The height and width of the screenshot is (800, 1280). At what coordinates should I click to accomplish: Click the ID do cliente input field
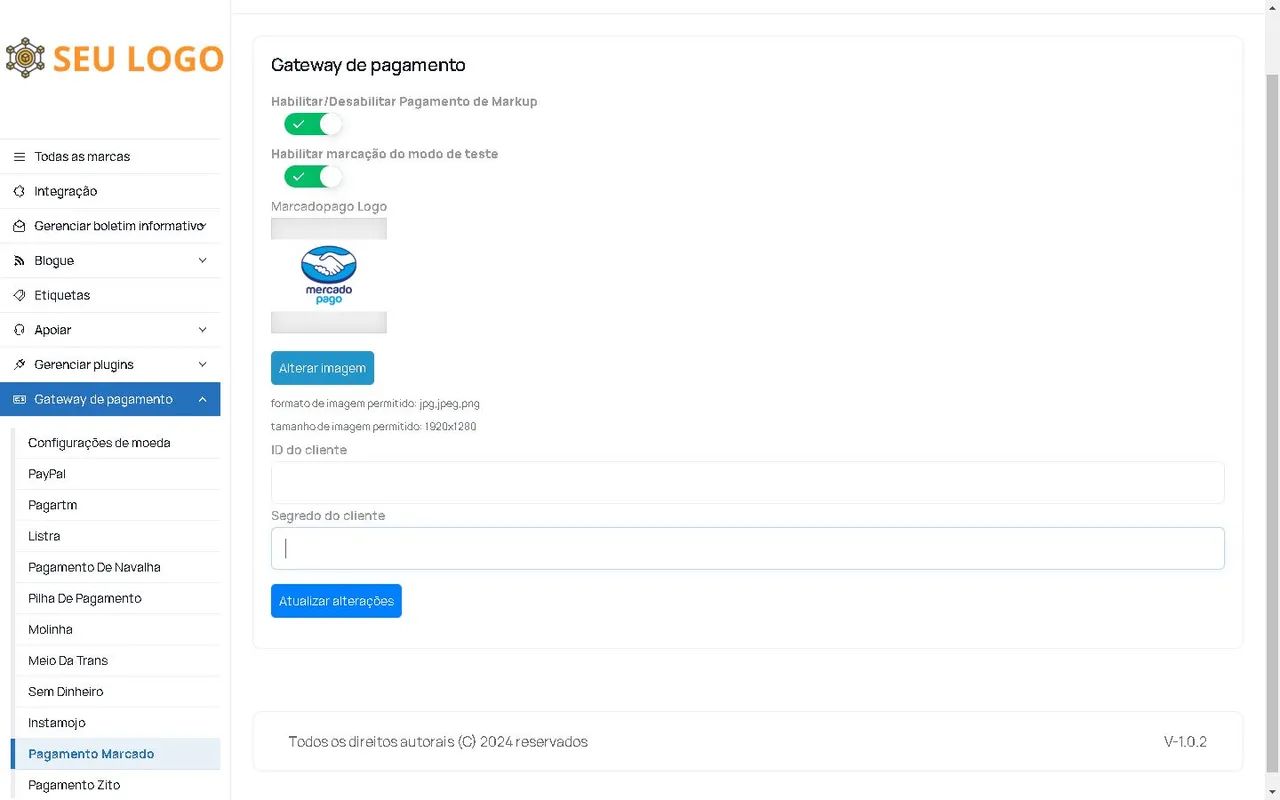[747, 482]
